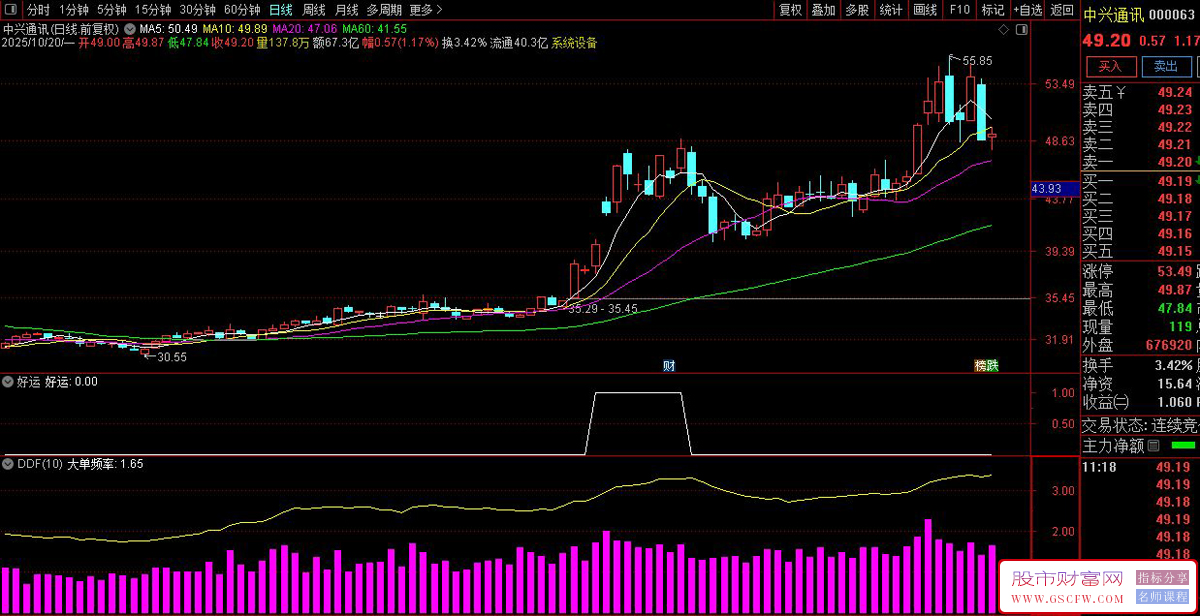Click the 大单频率: 1.65 indicator label
Image resolution: width=1200 pixels, height=616 pixels.
click(104, 464)
